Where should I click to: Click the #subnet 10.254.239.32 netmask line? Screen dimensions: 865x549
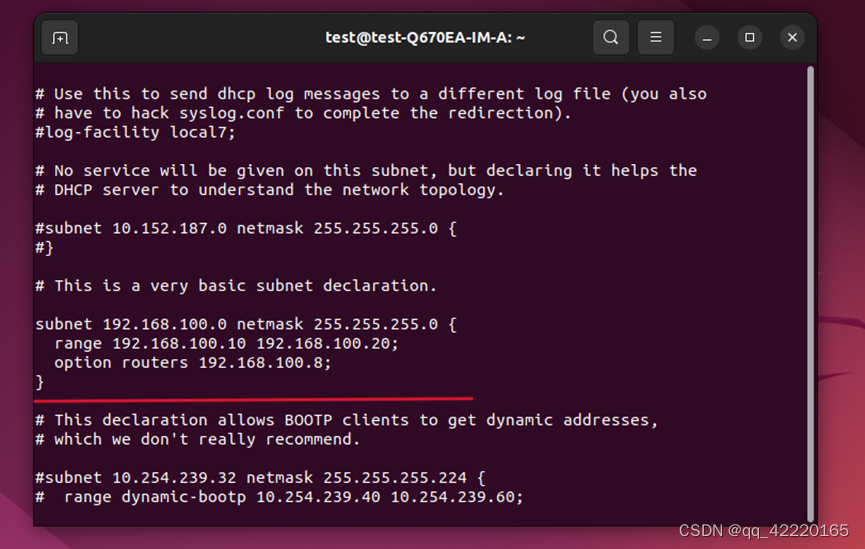260,477
